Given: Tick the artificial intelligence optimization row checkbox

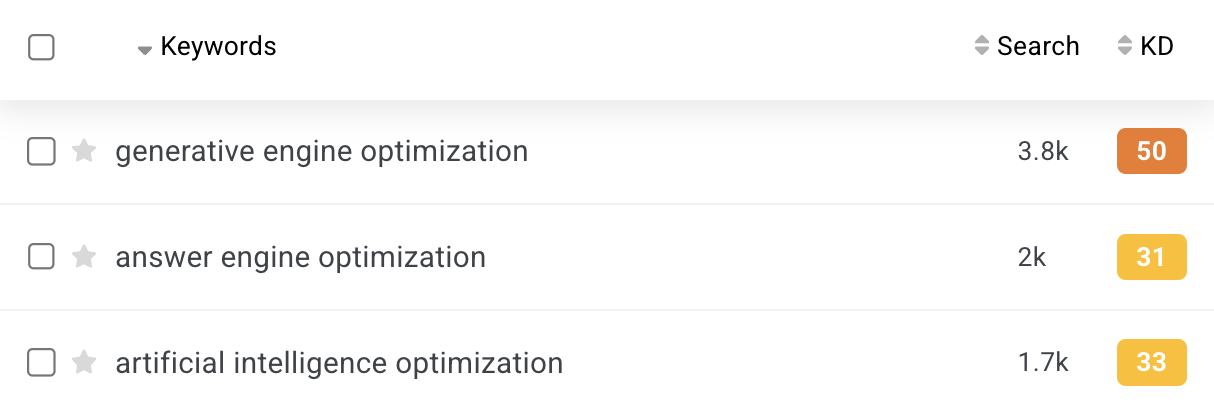Looking at the screenshot, I should click(41, 363).
